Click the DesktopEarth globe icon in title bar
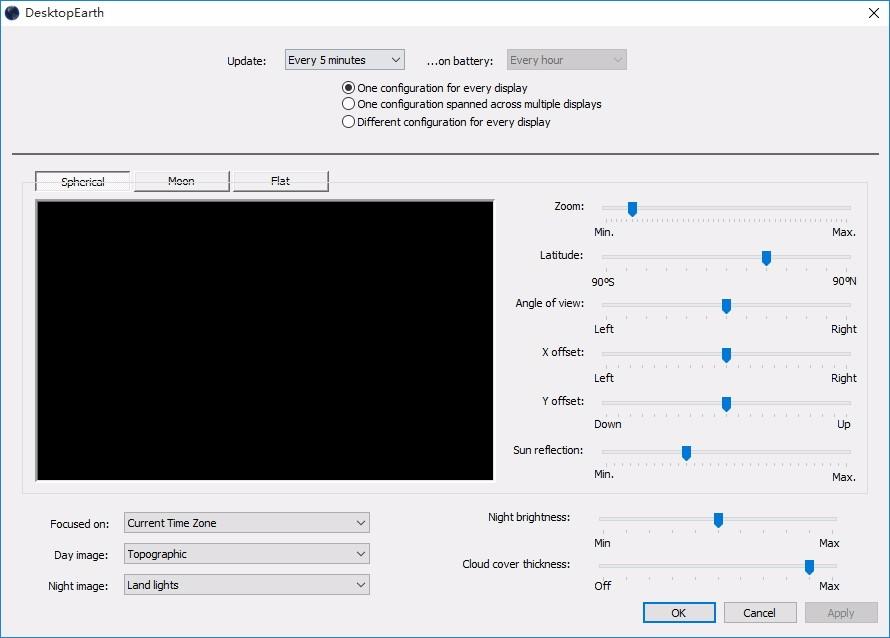The image size is (890, 638). 12,12
